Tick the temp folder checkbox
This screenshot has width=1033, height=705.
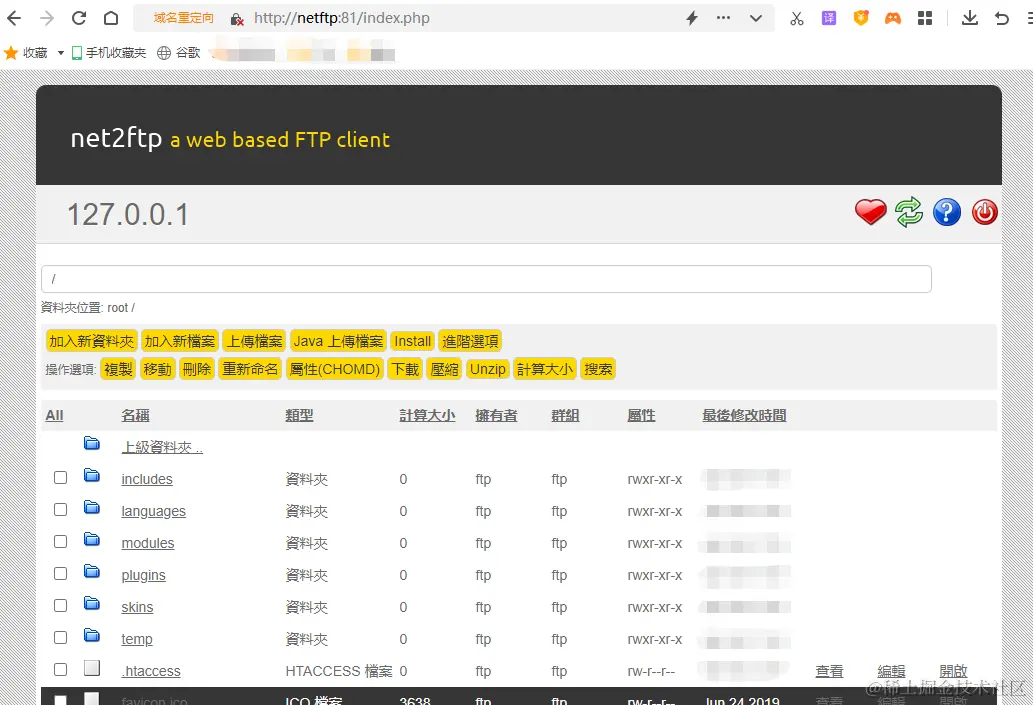tap(61, 638)
